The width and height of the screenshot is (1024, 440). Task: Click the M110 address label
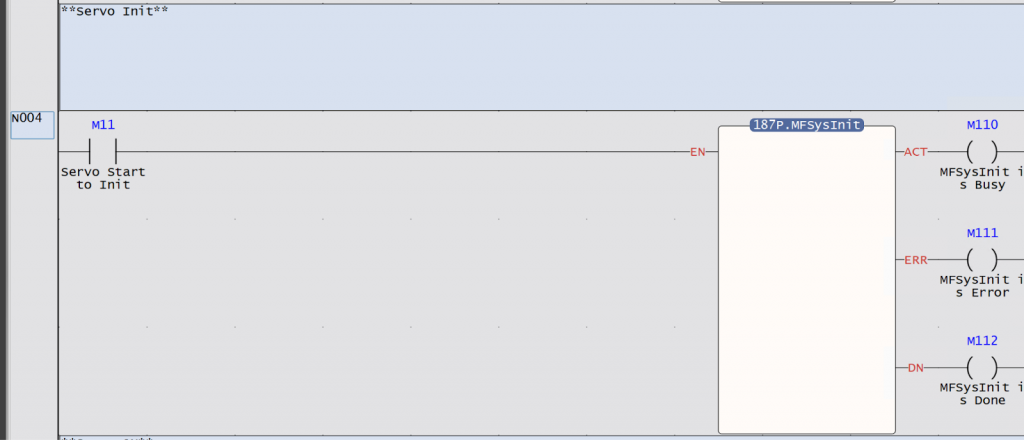click(x=982, y=125)
